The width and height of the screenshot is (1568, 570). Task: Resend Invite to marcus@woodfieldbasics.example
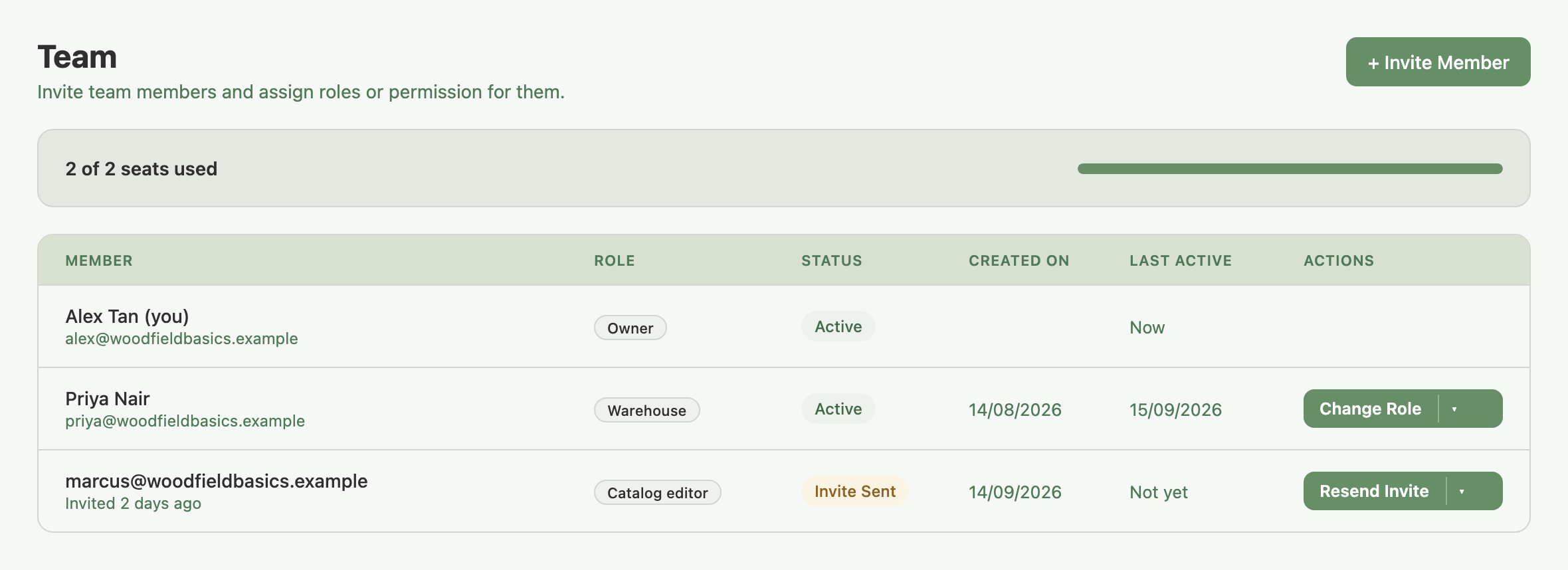(x=1374, y=491)
